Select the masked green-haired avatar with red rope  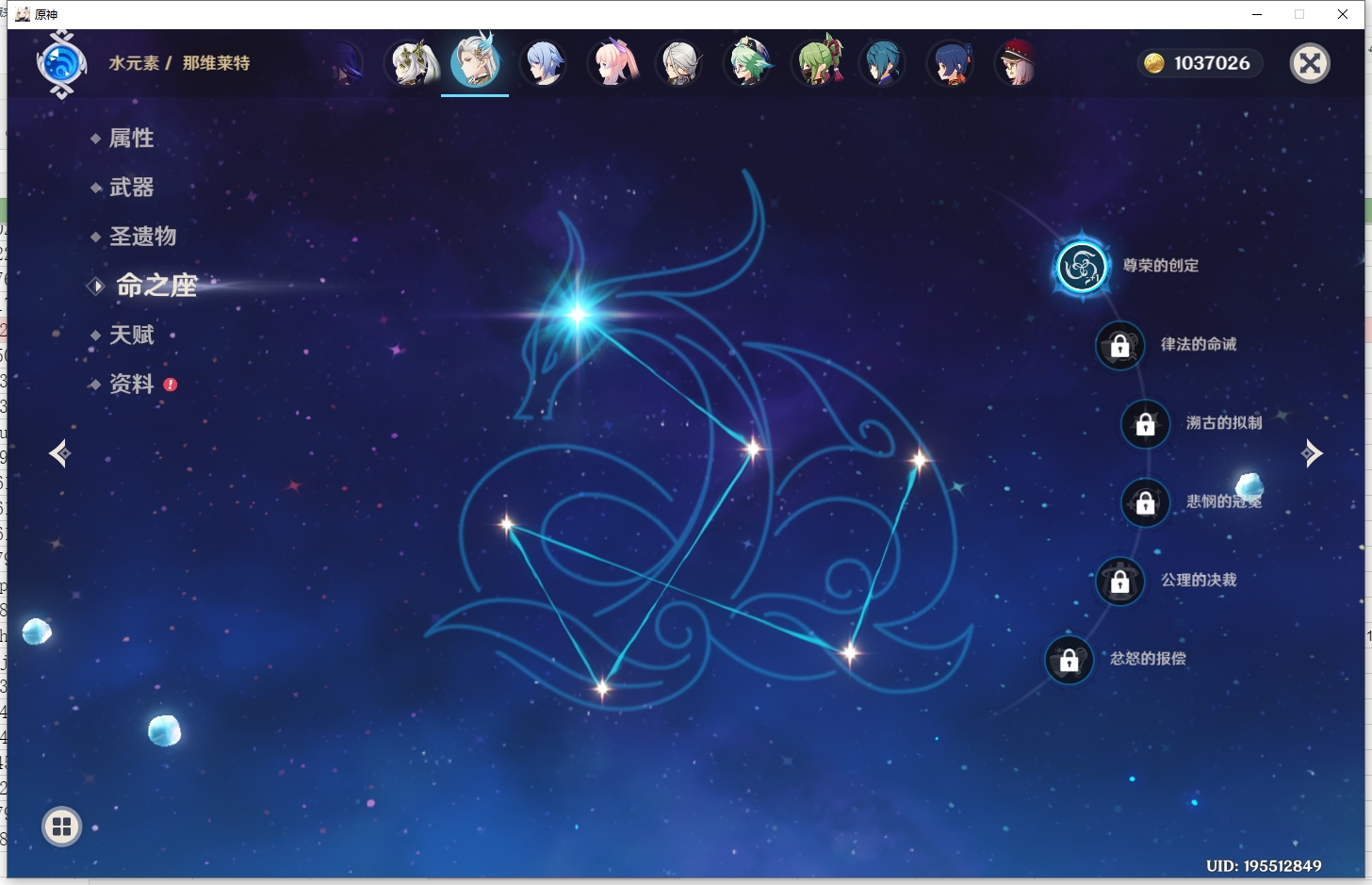(x=817, y=61)
